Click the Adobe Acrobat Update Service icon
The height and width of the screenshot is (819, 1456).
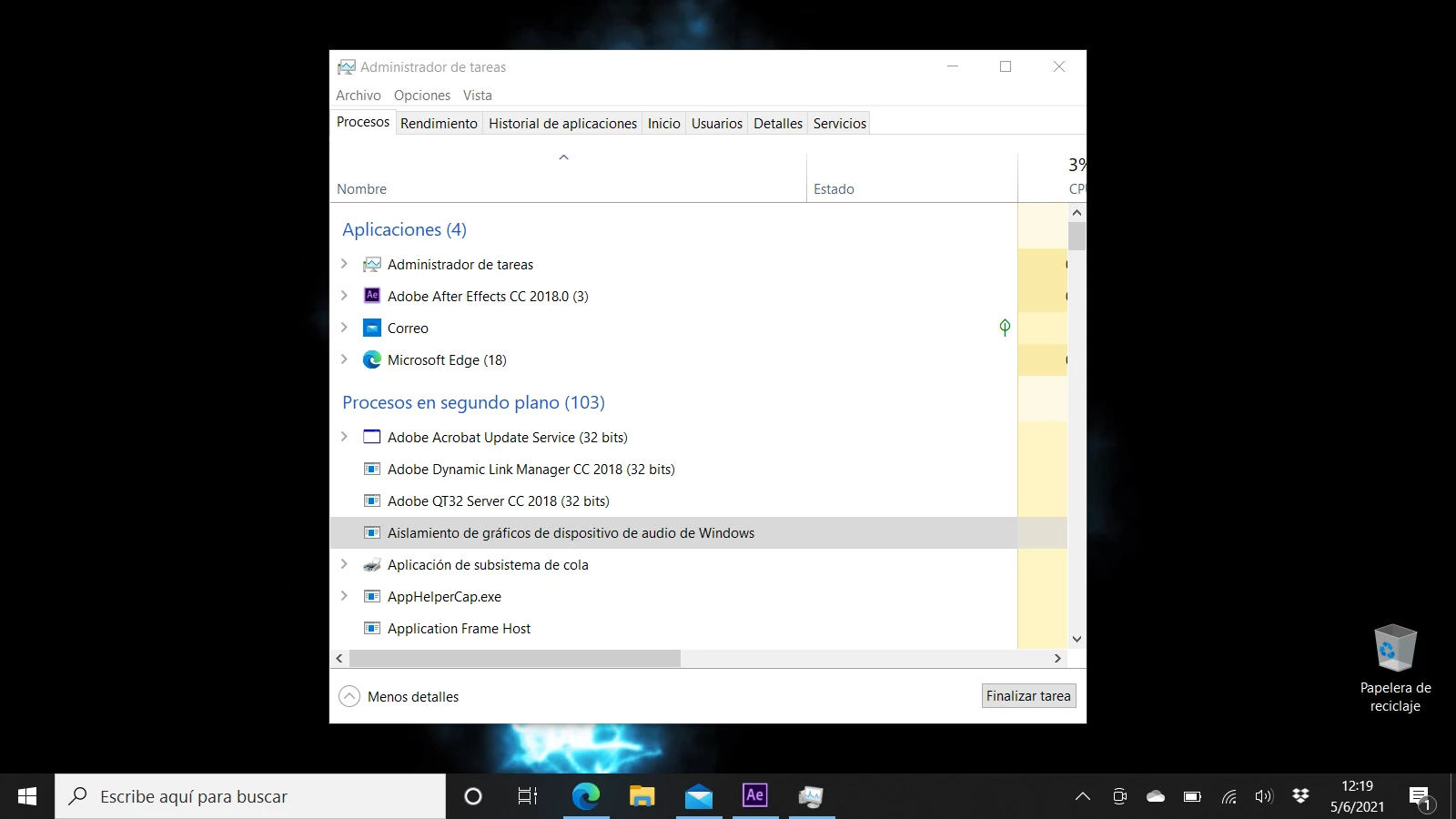371,437
